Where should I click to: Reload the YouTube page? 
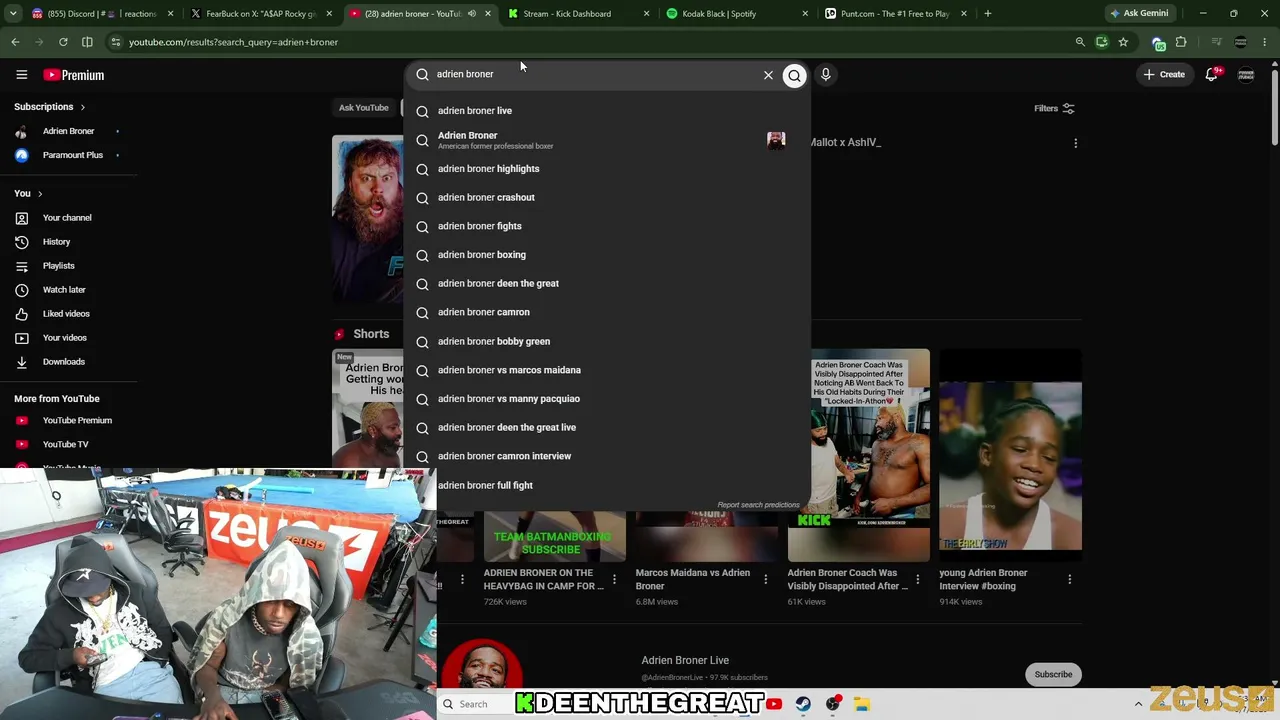(63, 42)
